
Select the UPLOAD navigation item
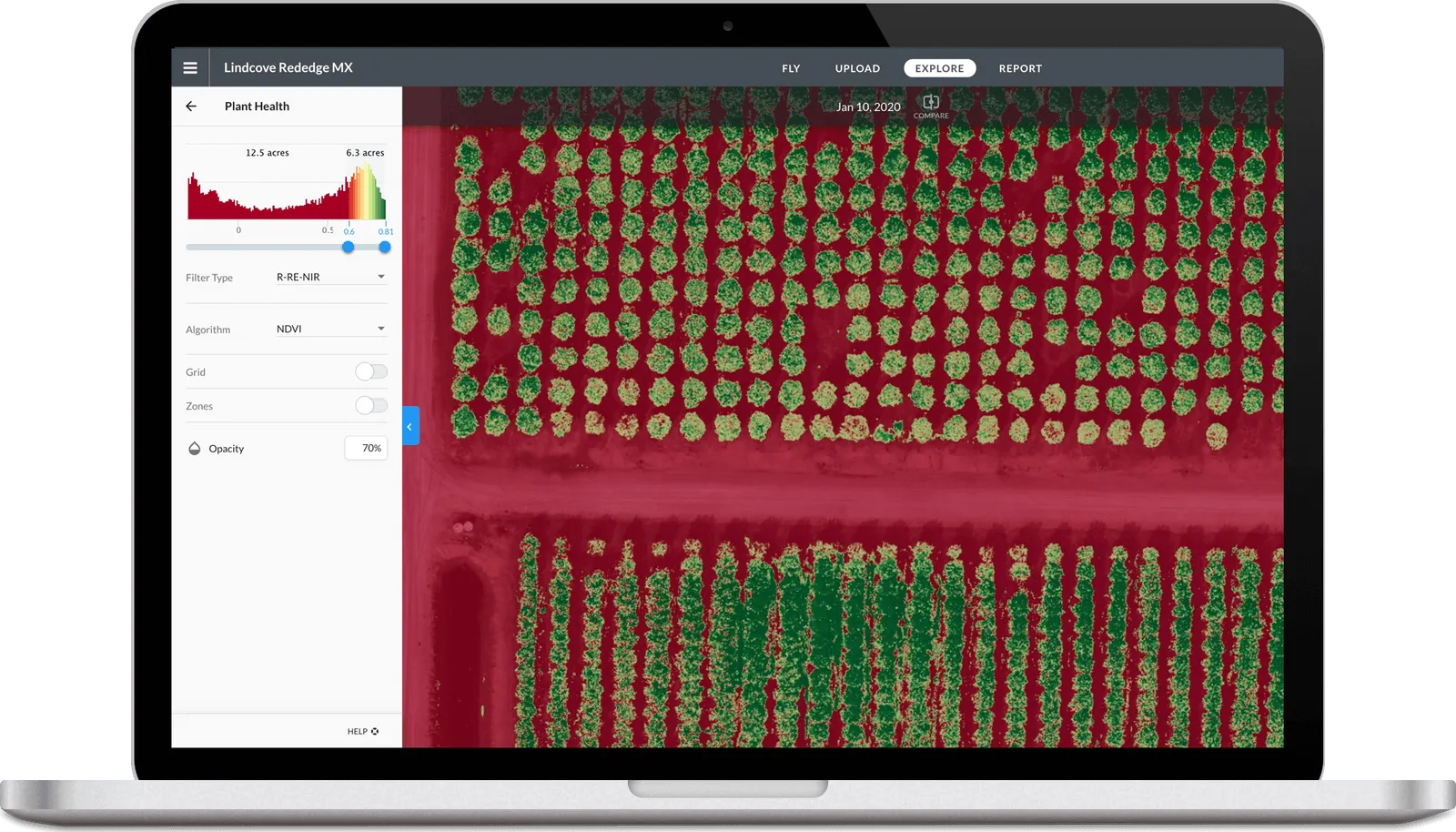[x=856, y=68]
